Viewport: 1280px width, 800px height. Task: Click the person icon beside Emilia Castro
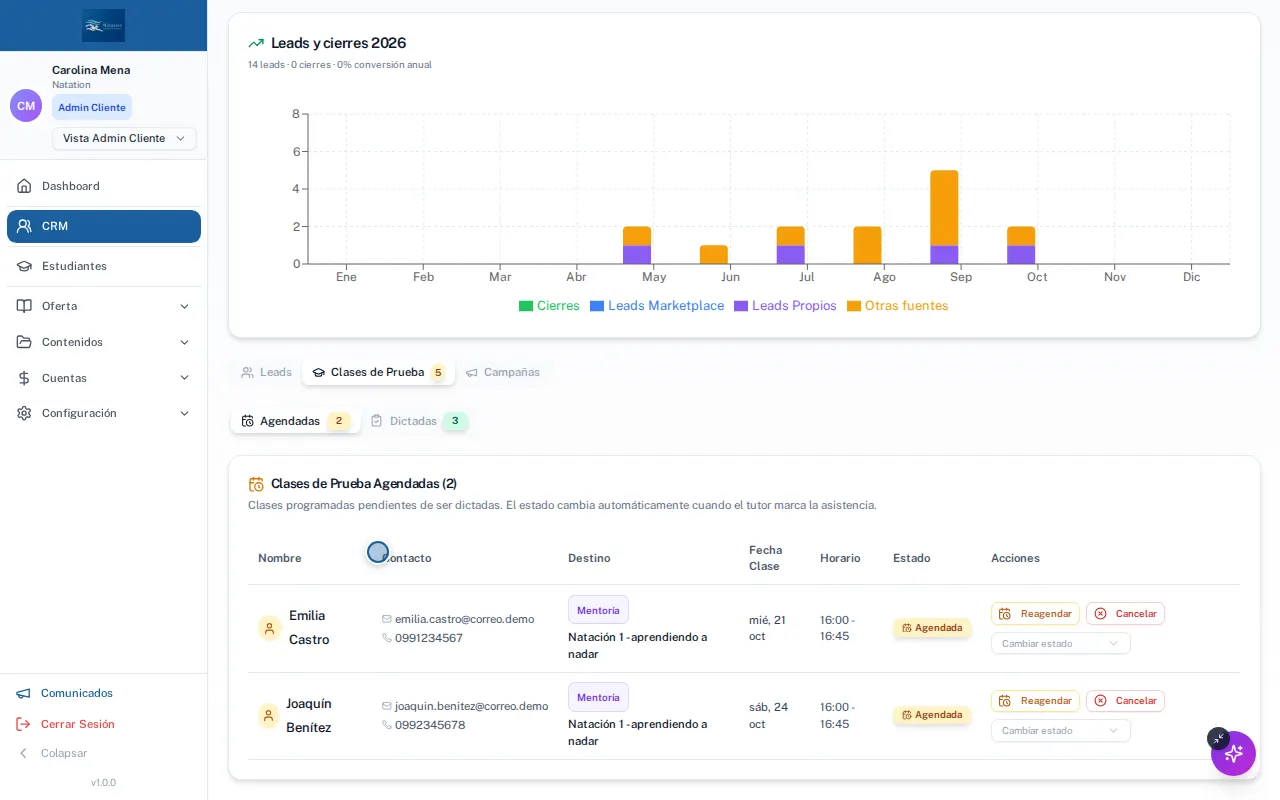pos(269,628)
